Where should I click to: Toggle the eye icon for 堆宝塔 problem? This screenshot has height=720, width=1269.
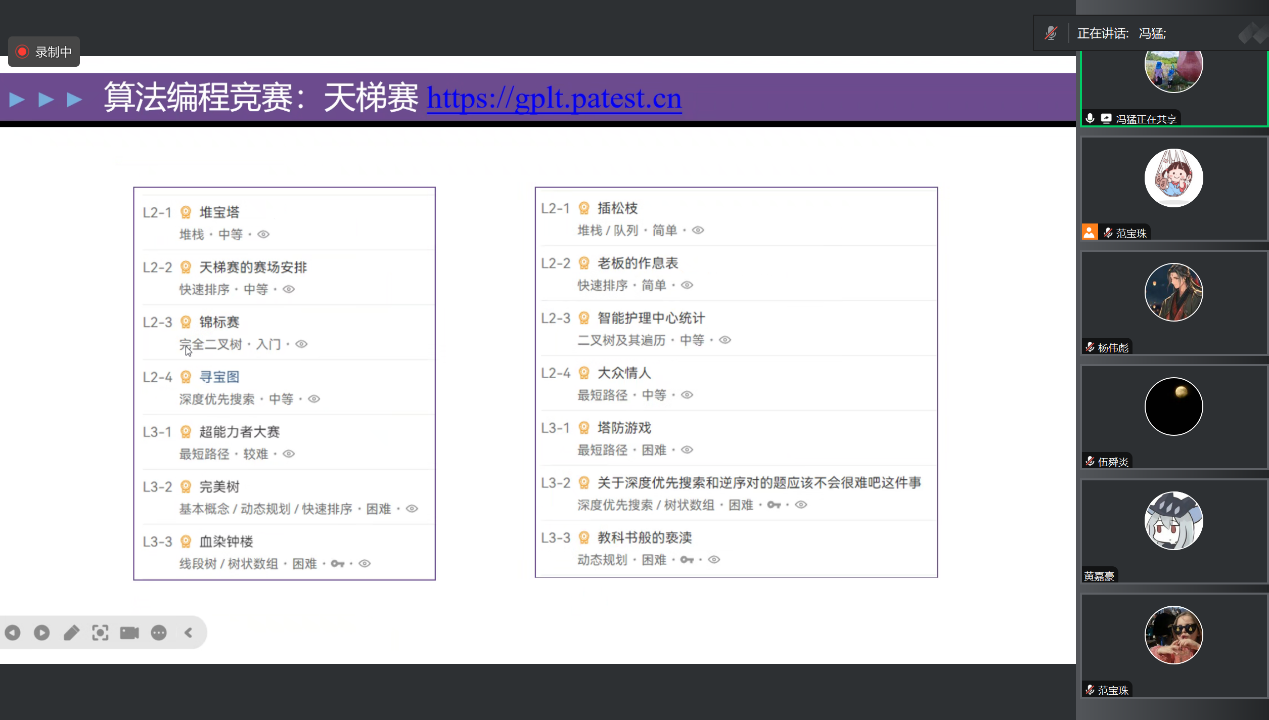[x=264, y=235]
